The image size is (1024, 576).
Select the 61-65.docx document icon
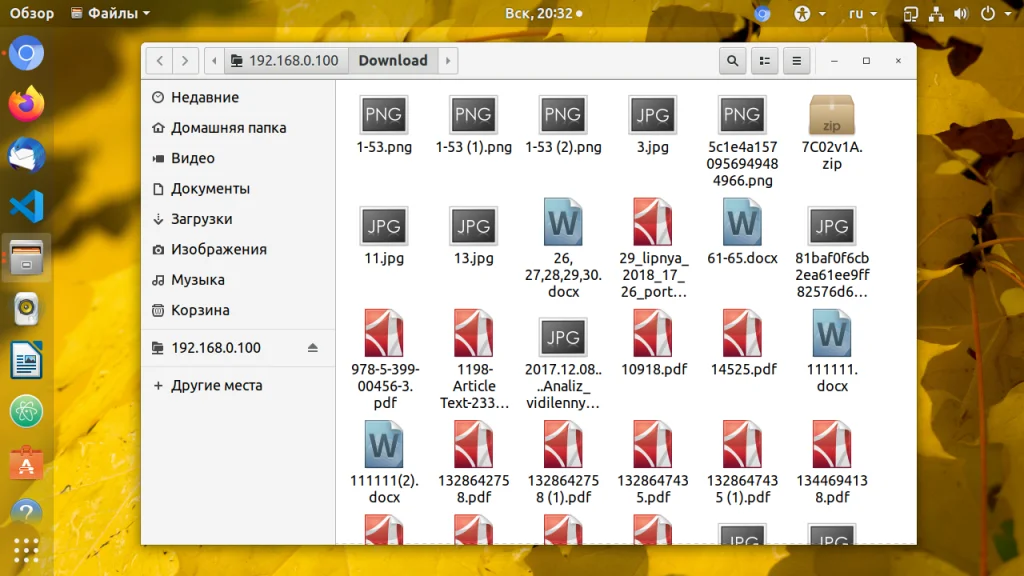point(742,222)
